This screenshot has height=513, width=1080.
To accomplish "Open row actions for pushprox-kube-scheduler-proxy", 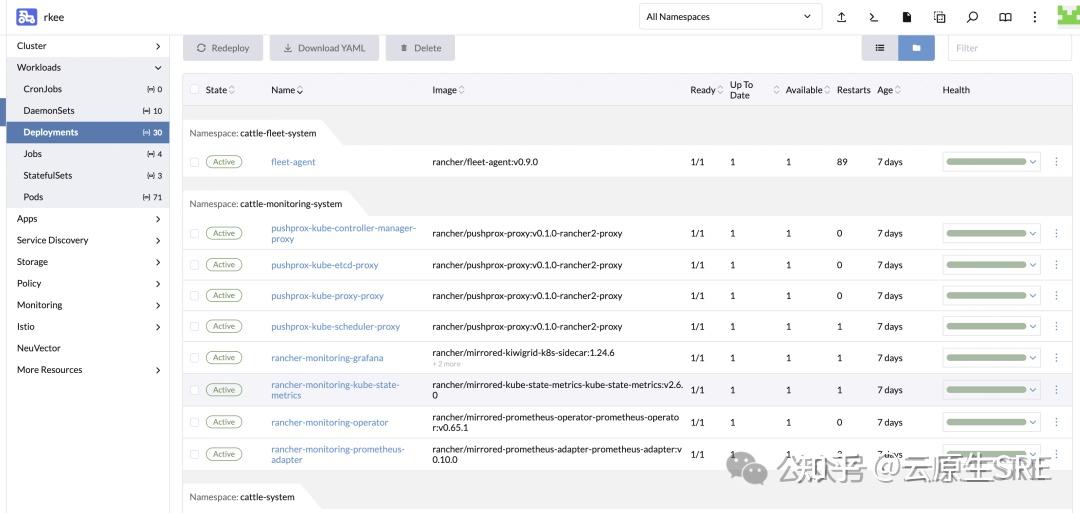I will (x=1057, y=326).
